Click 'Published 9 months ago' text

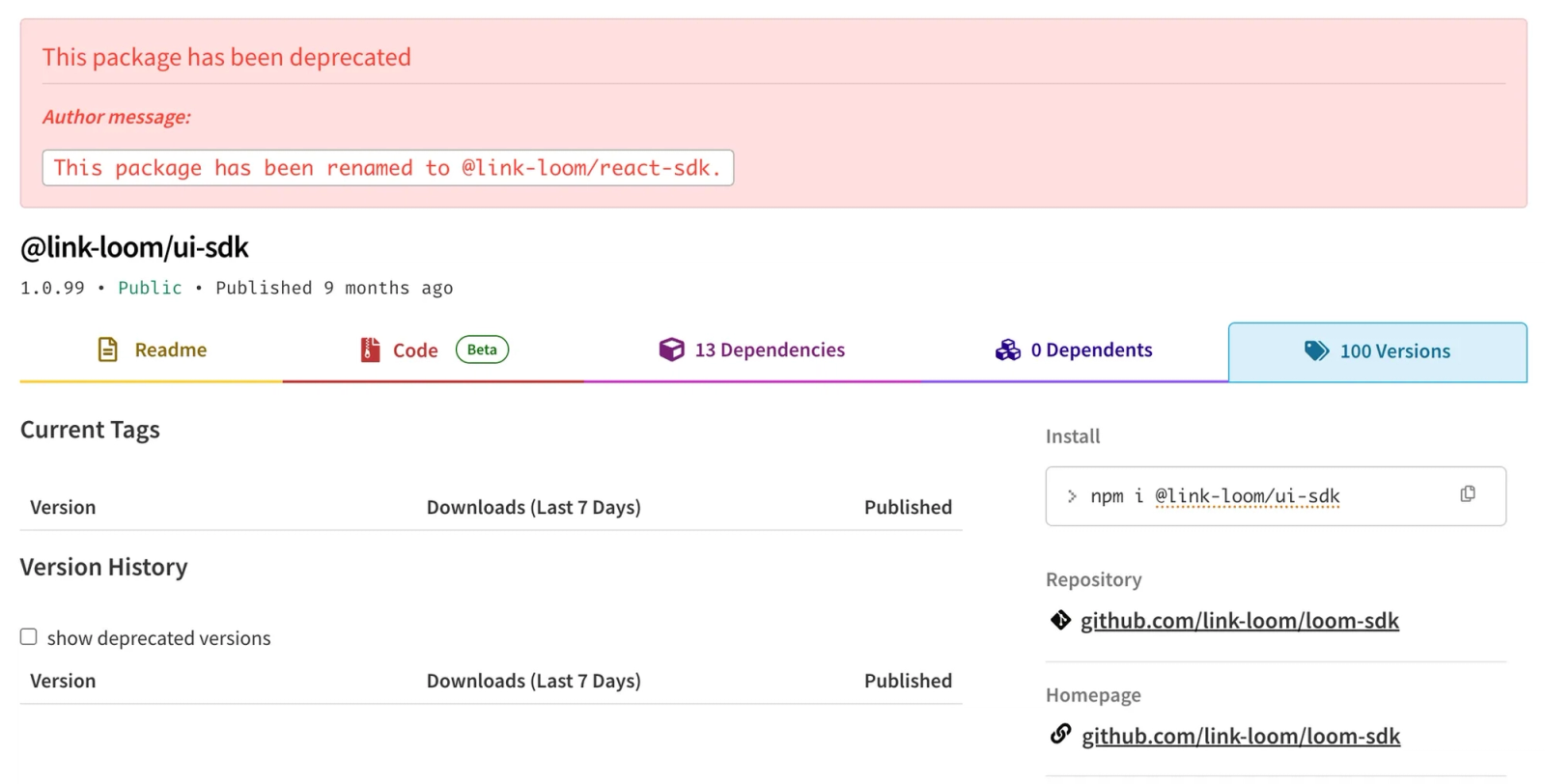click(334, 288)
